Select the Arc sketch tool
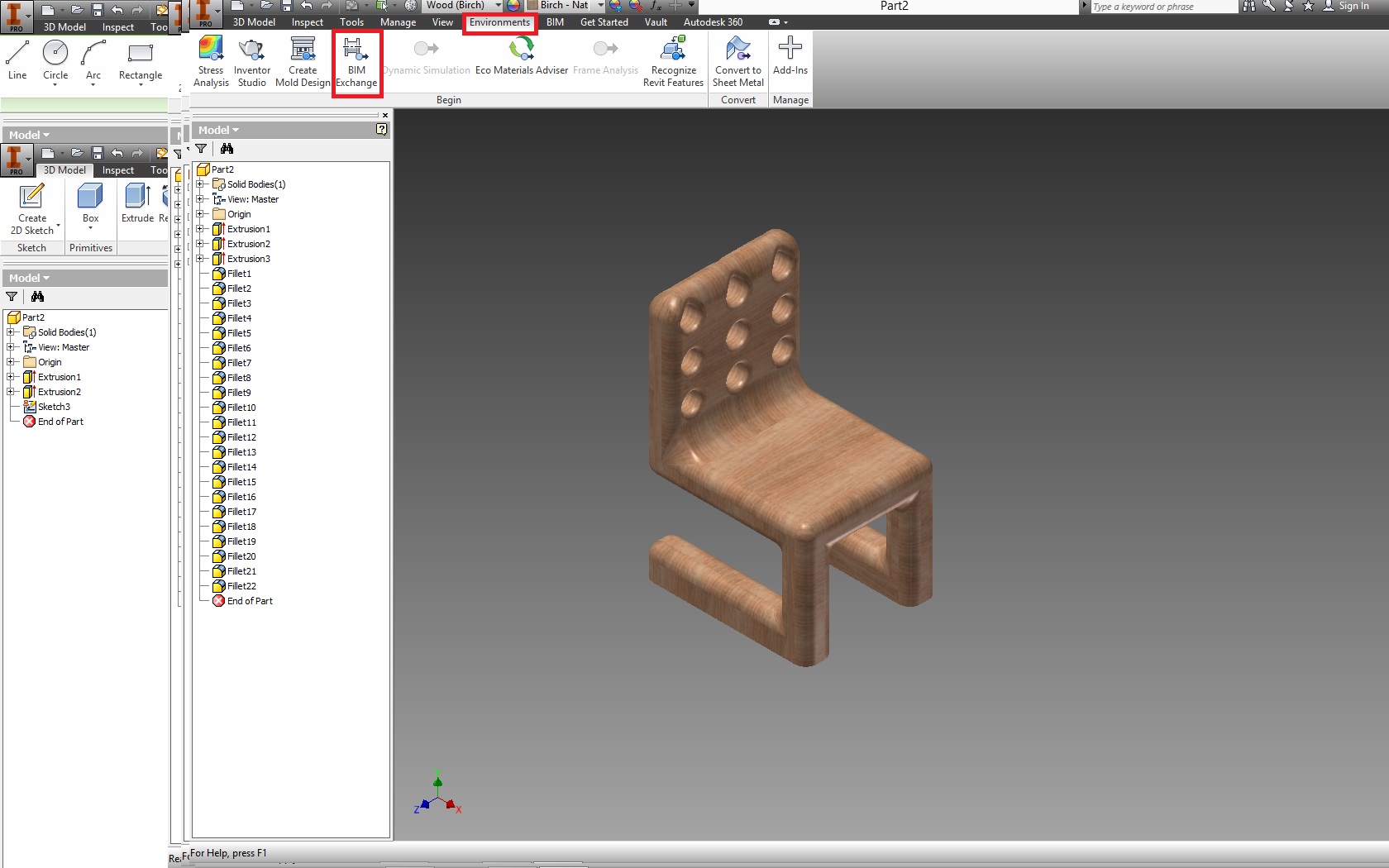The image size is (1389, 868). click(x=93, y=60)
